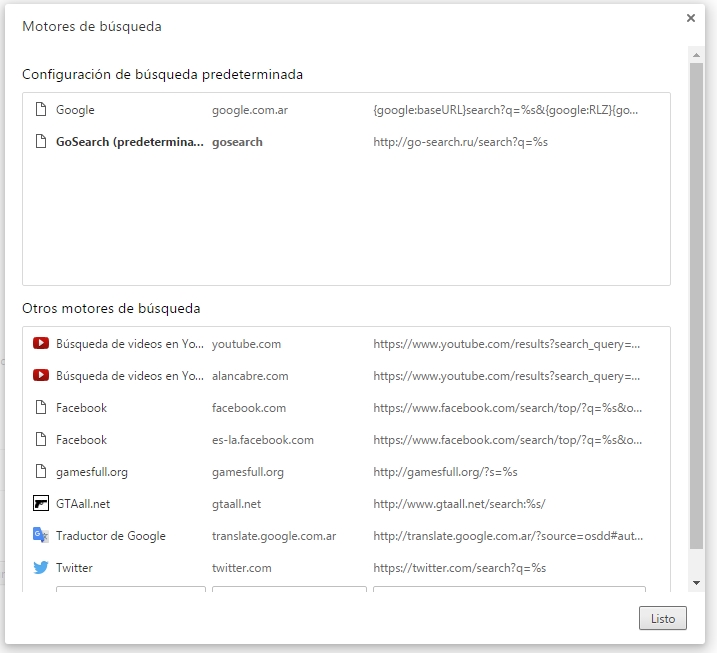The image size is (717, 653).
Task: Click the google.com.ar keyword
Action: 250,110
